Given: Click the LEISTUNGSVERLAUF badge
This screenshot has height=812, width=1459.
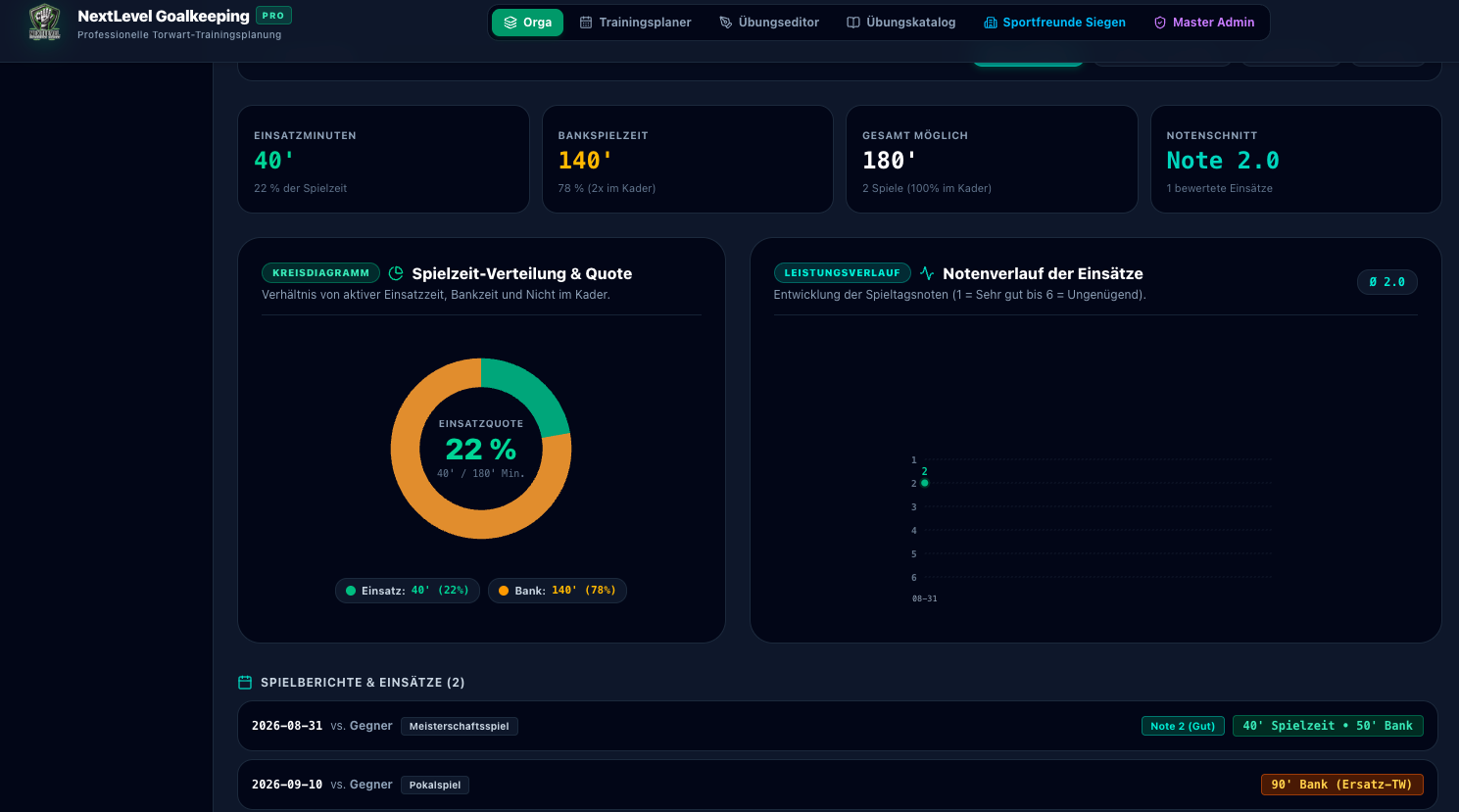Looking at the screenshot, I should pyautogui.click(x=842, y=273).
